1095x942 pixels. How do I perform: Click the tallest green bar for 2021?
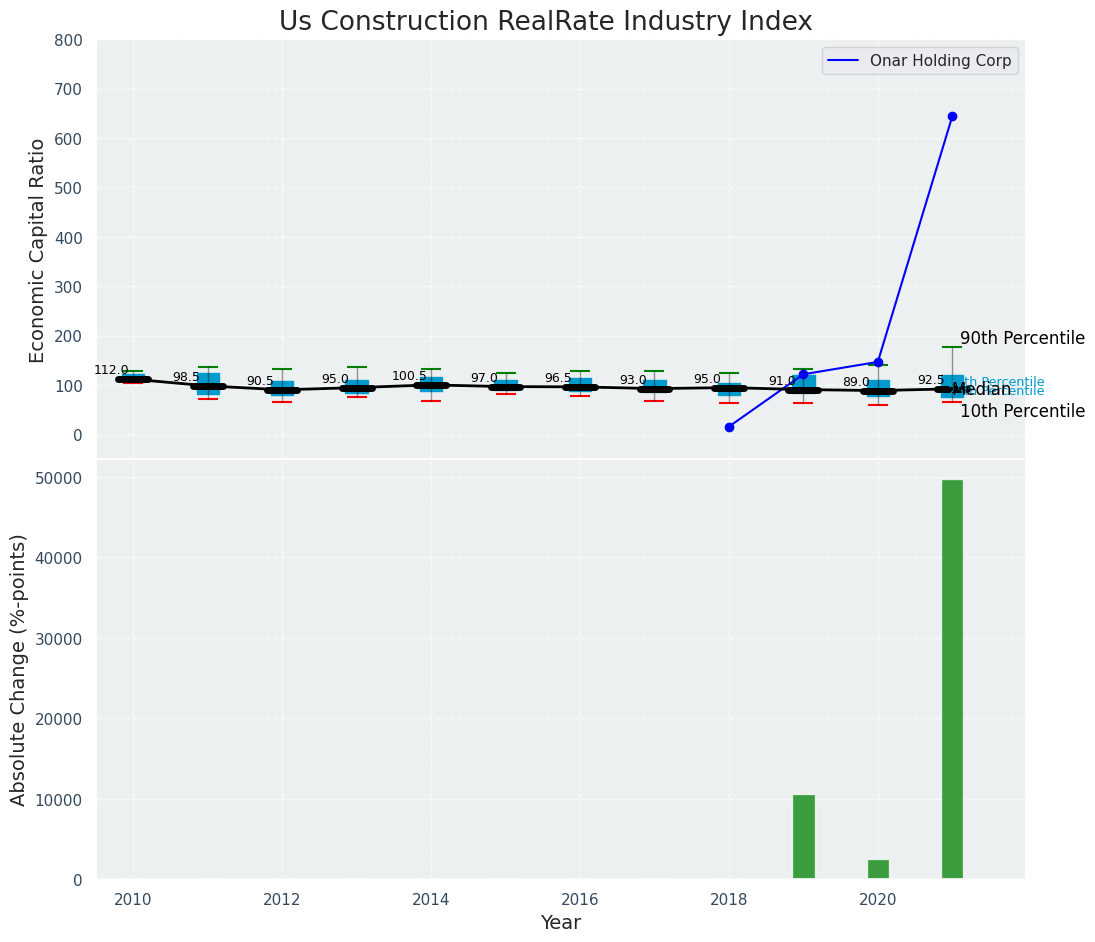(x=952, y=679)
